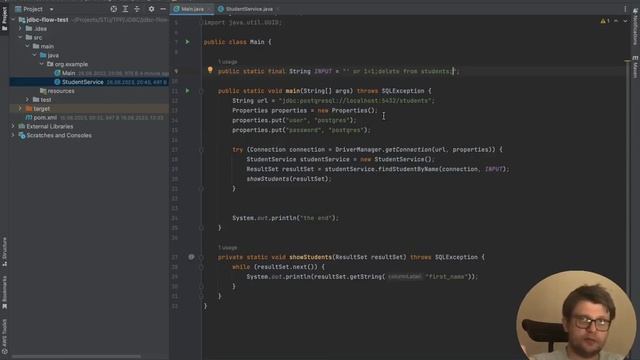The image size is (640, 360).
Task: Open the Structure tool window stripe
Action: 4,251
